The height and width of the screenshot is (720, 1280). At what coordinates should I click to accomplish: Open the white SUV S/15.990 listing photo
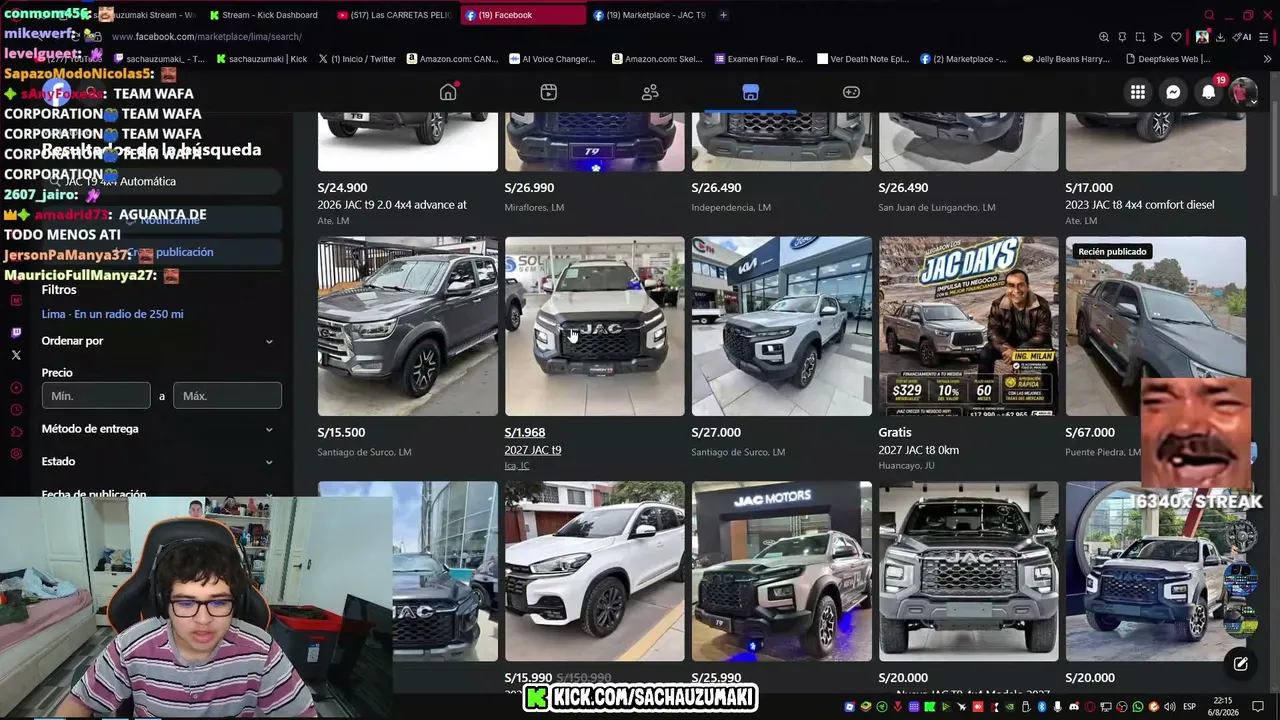point(594,571)
